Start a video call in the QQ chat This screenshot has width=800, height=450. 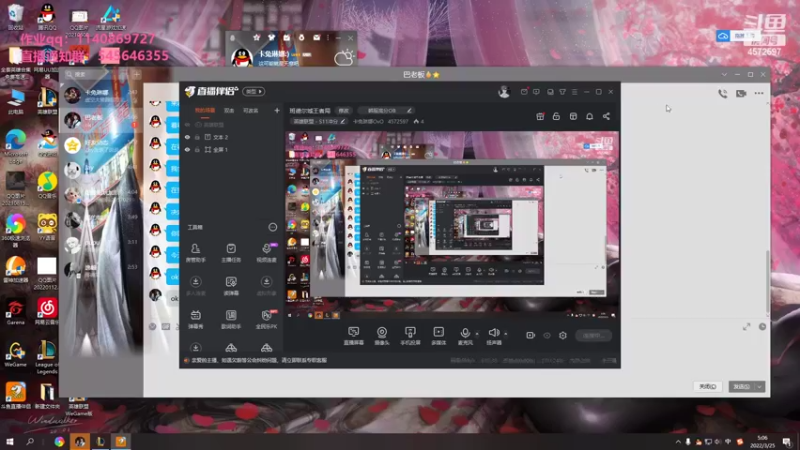coord(741,93)
